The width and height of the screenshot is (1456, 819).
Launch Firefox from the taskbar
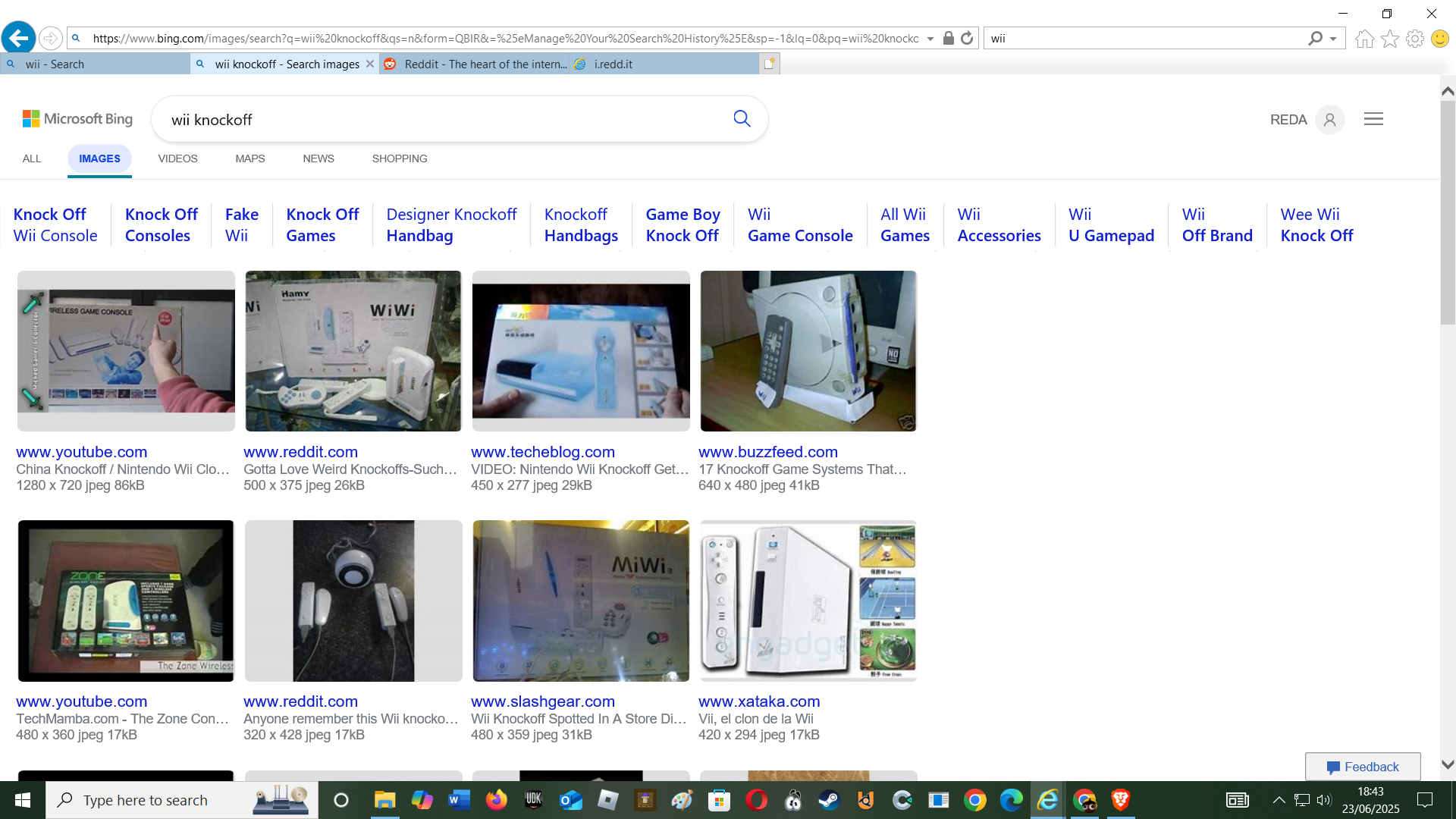click(497, 800)
